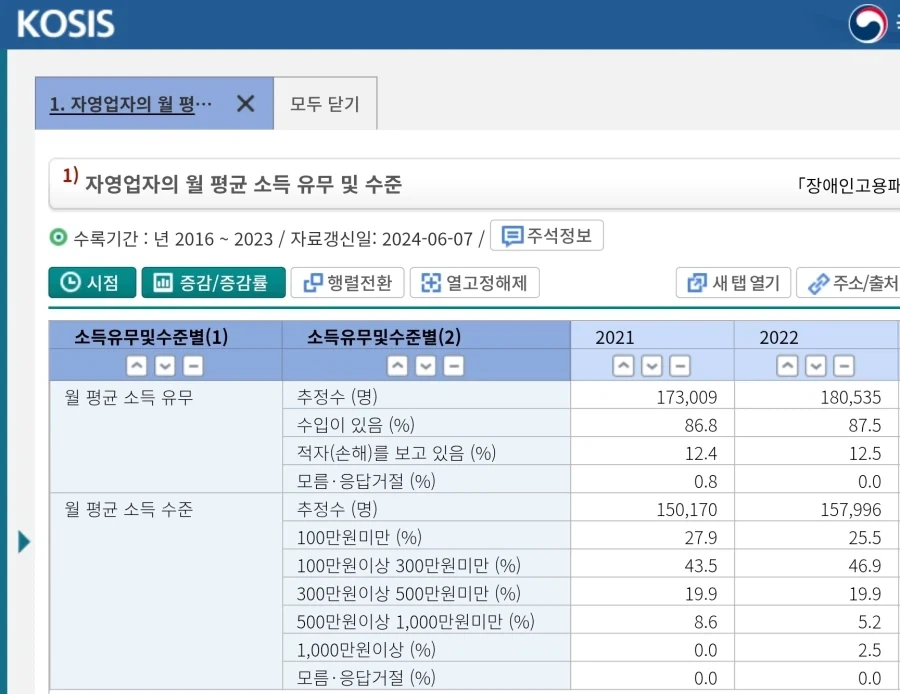The height and width of the screenshot is (694, 900).
Task: Sort the 2021 column descending
Action: [651, 366]
